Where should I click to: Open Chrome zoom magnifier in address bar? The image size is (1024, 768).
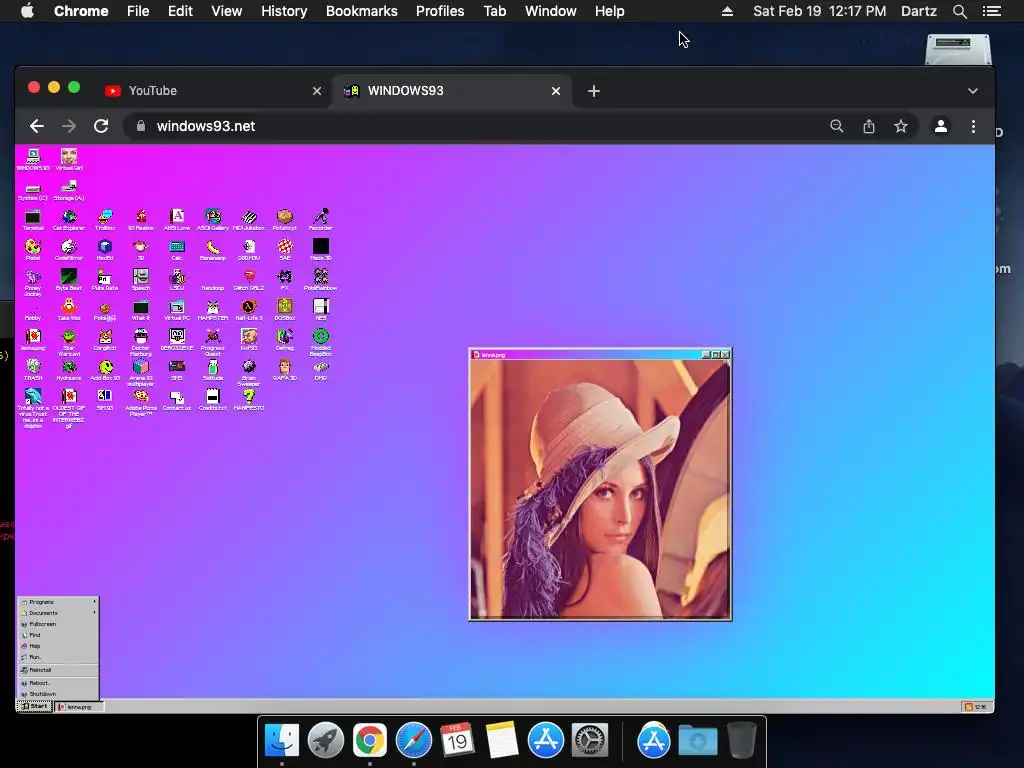837,126
